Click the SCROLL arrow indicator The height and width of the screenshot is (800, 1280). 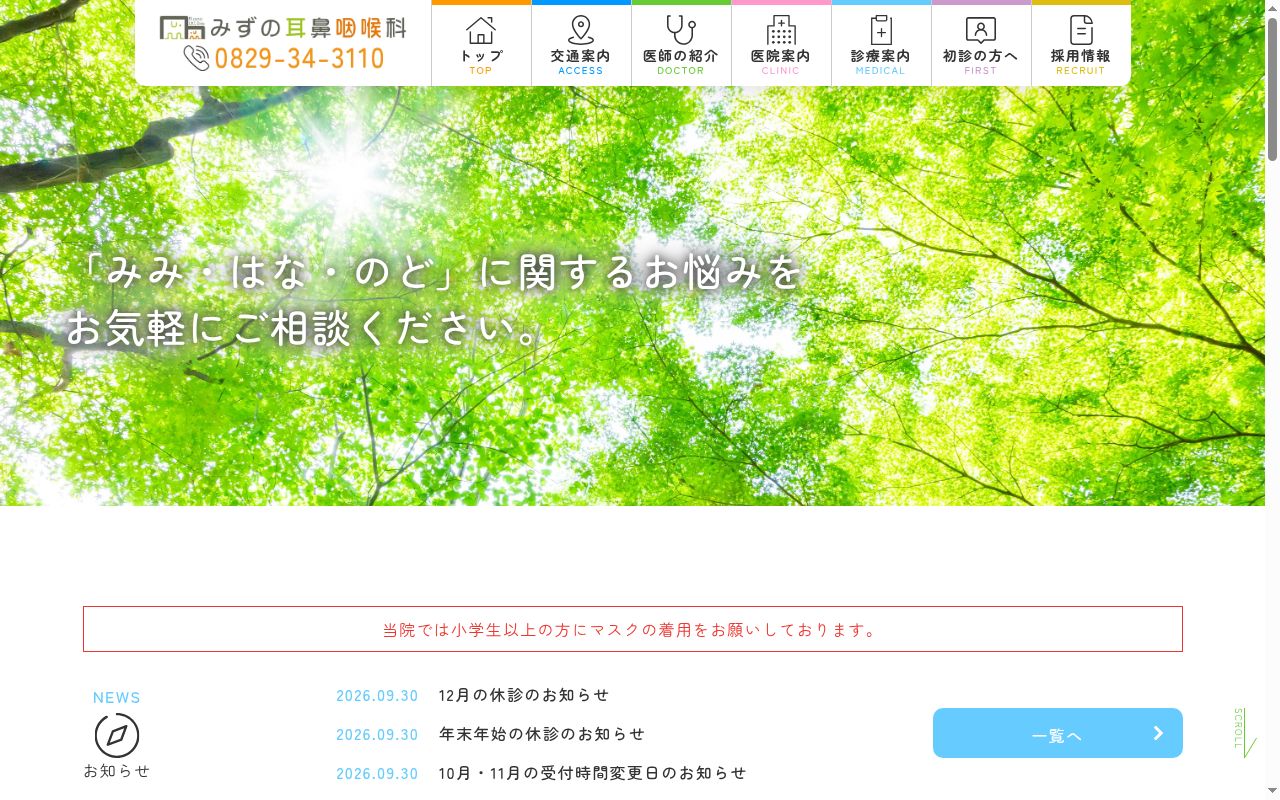tap(1243, 733)
